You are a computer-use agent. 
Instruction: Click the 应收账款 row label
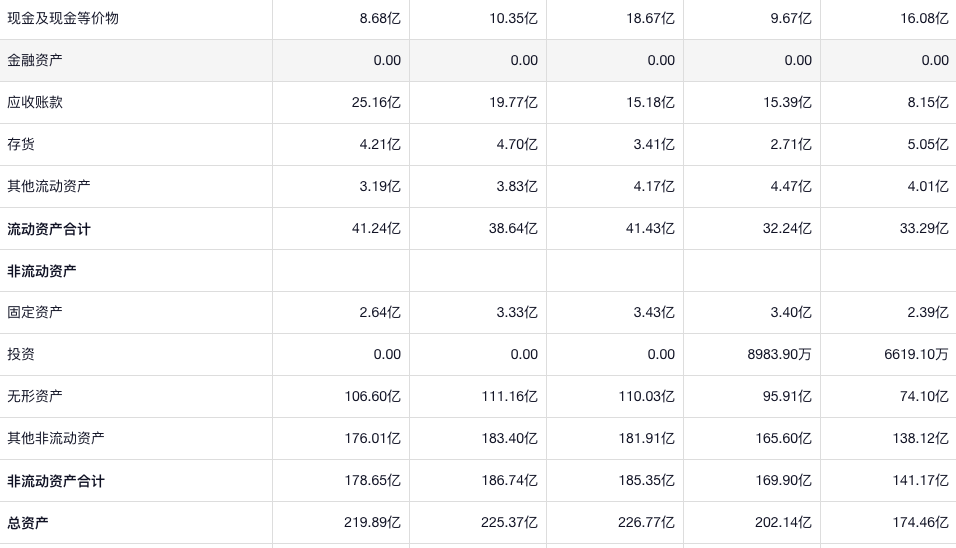pos(35,102)
